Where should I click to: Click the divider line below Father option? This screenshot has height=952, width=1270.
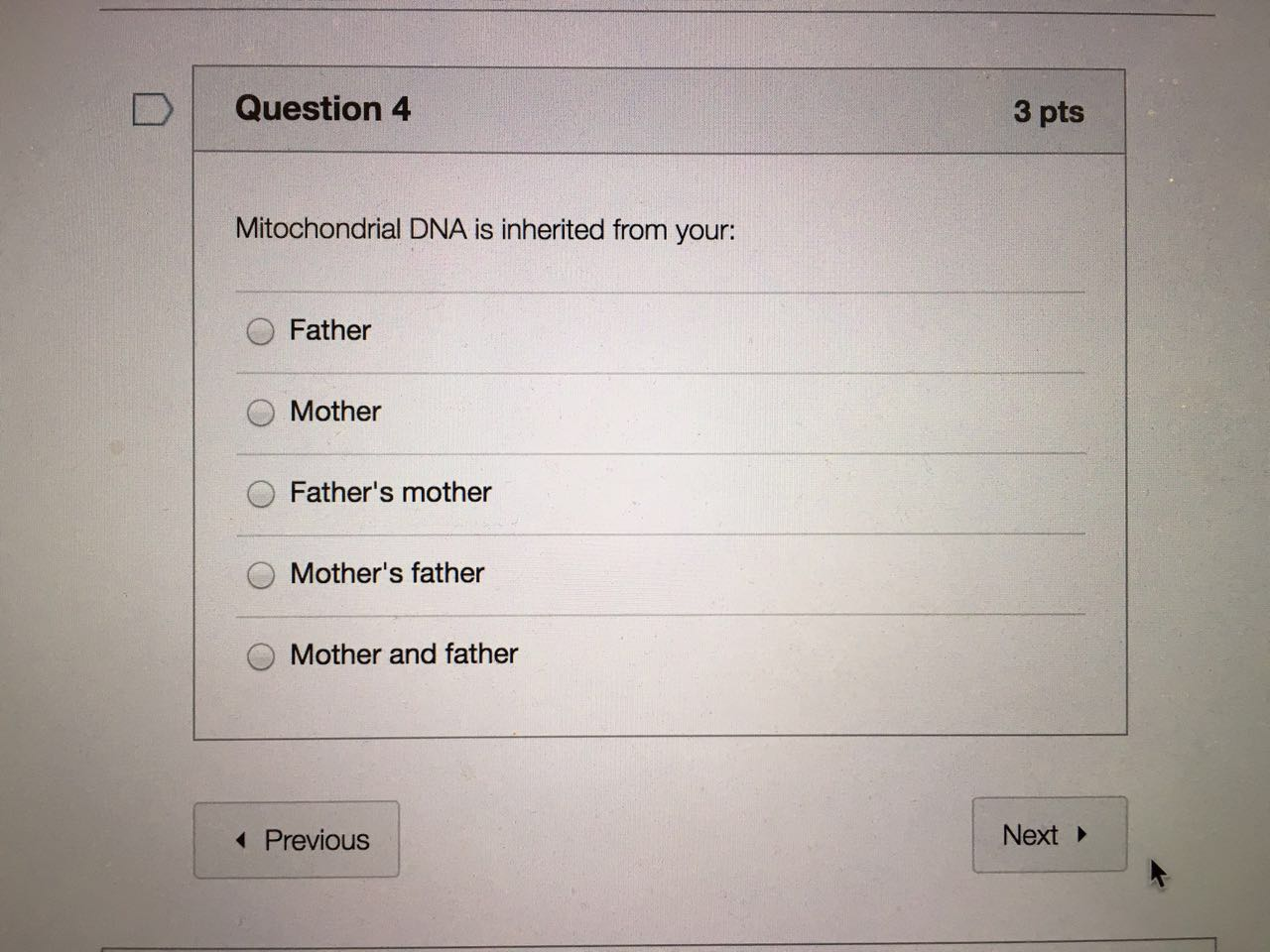pyautogui.click(x=659, y=372)
